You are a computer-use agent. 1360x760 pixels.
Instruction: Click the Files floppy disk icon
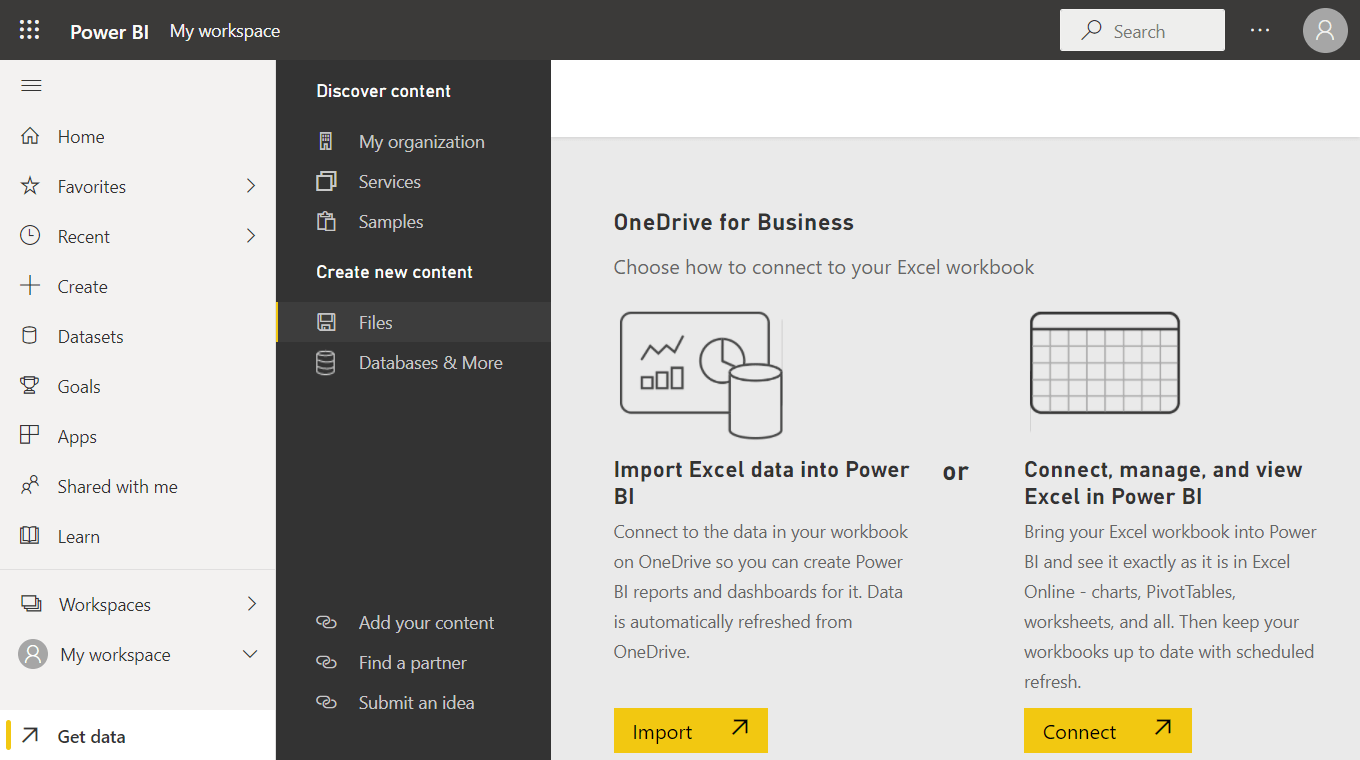(326, 322)
